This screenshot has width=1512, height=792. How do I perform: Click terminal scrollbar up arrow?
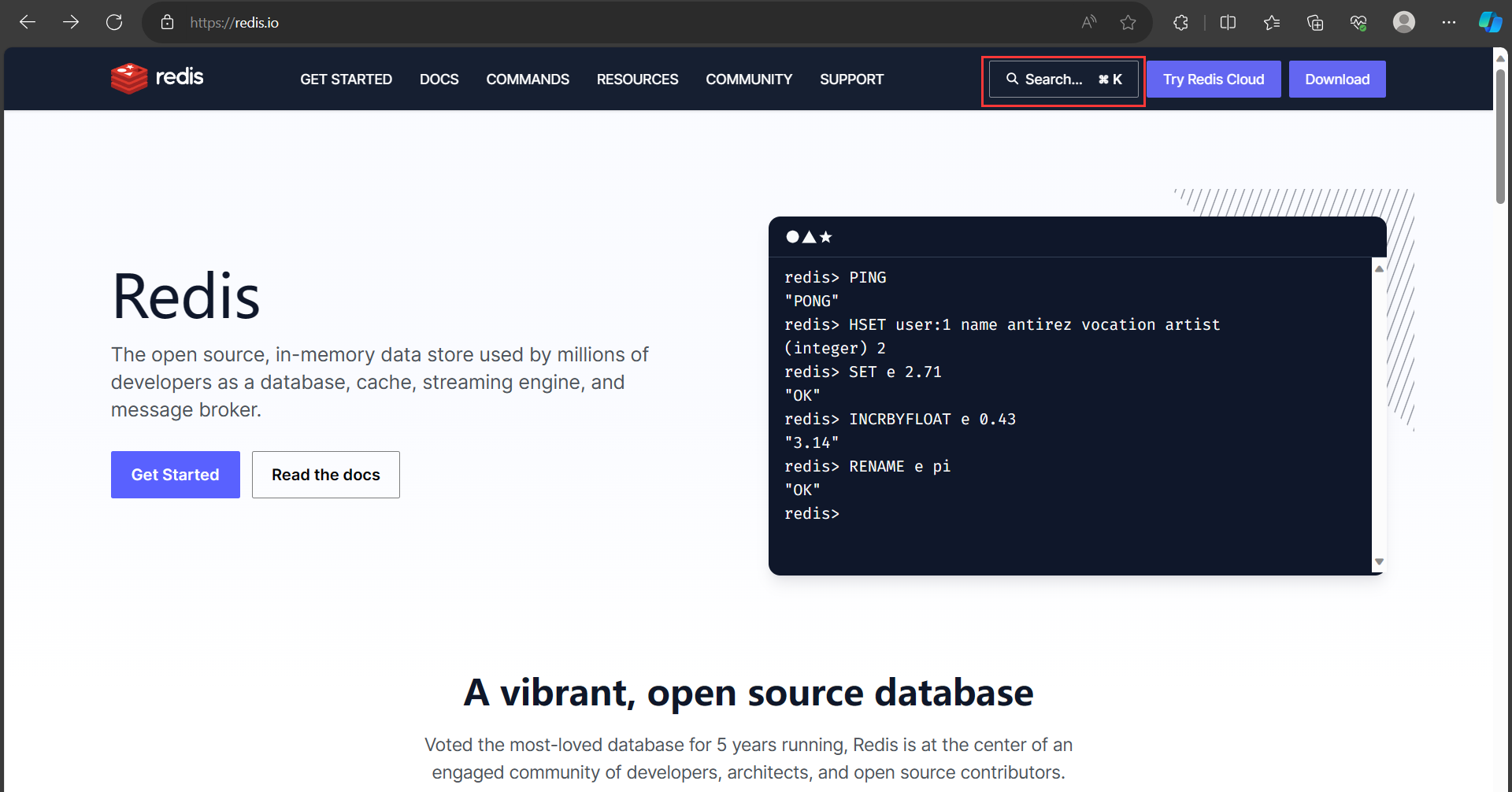pyautogui.click(x=1379, y=268)
